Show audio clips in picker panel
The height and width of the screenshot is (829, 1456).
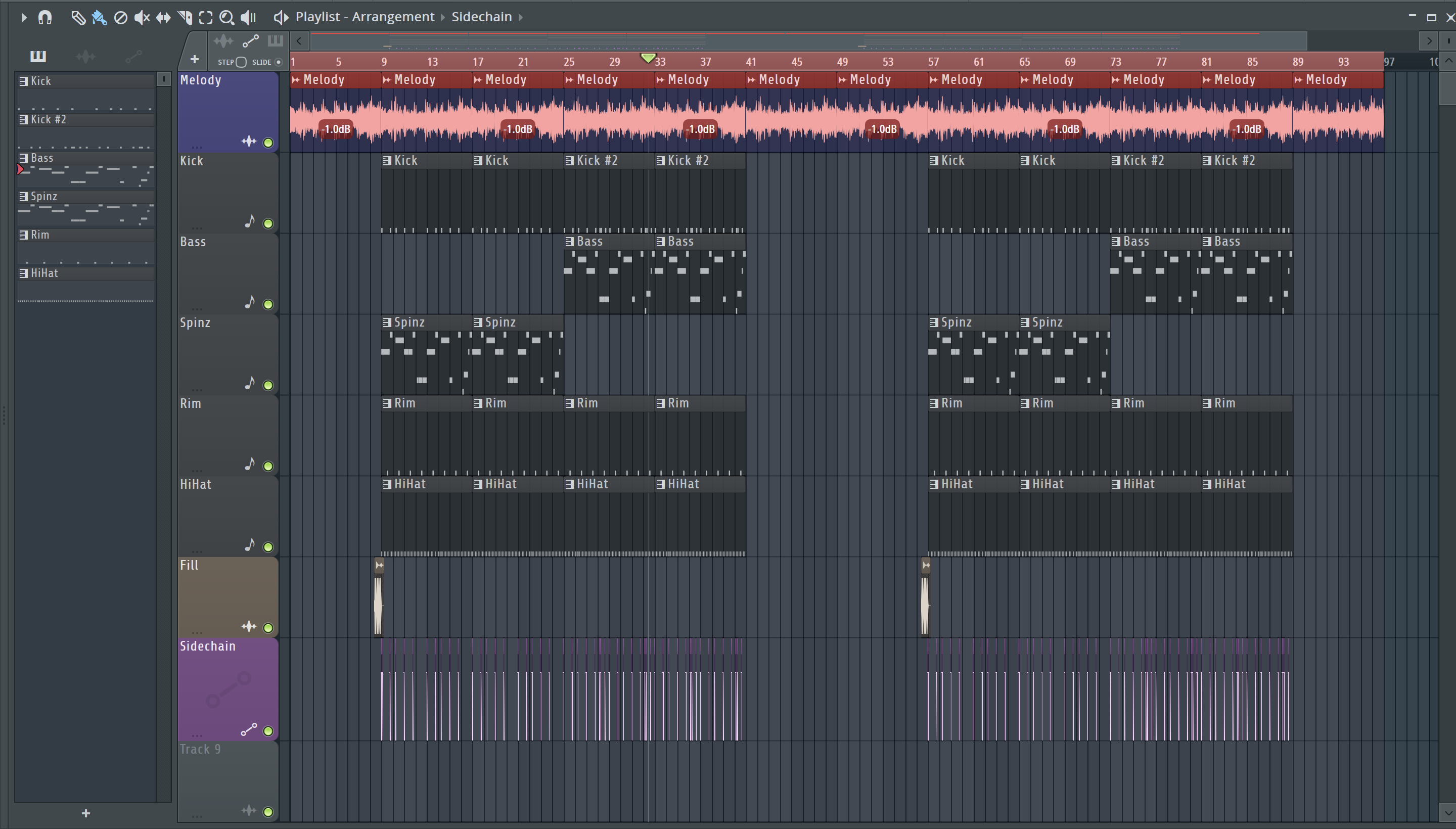(x=85, y=56)
